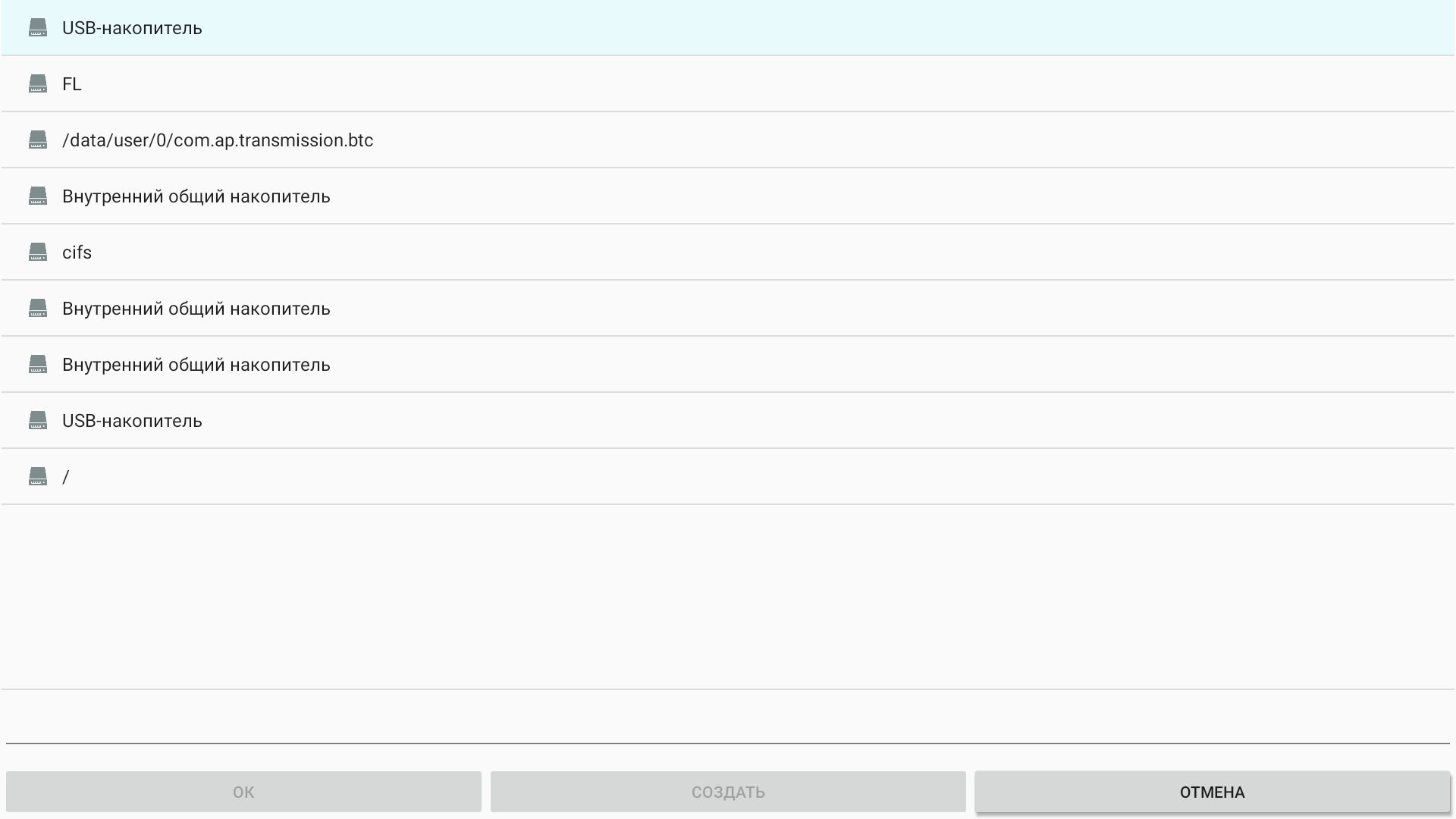Open the root directory / entry
Viewport: 1456px width, 819px height.
(66, 477)
